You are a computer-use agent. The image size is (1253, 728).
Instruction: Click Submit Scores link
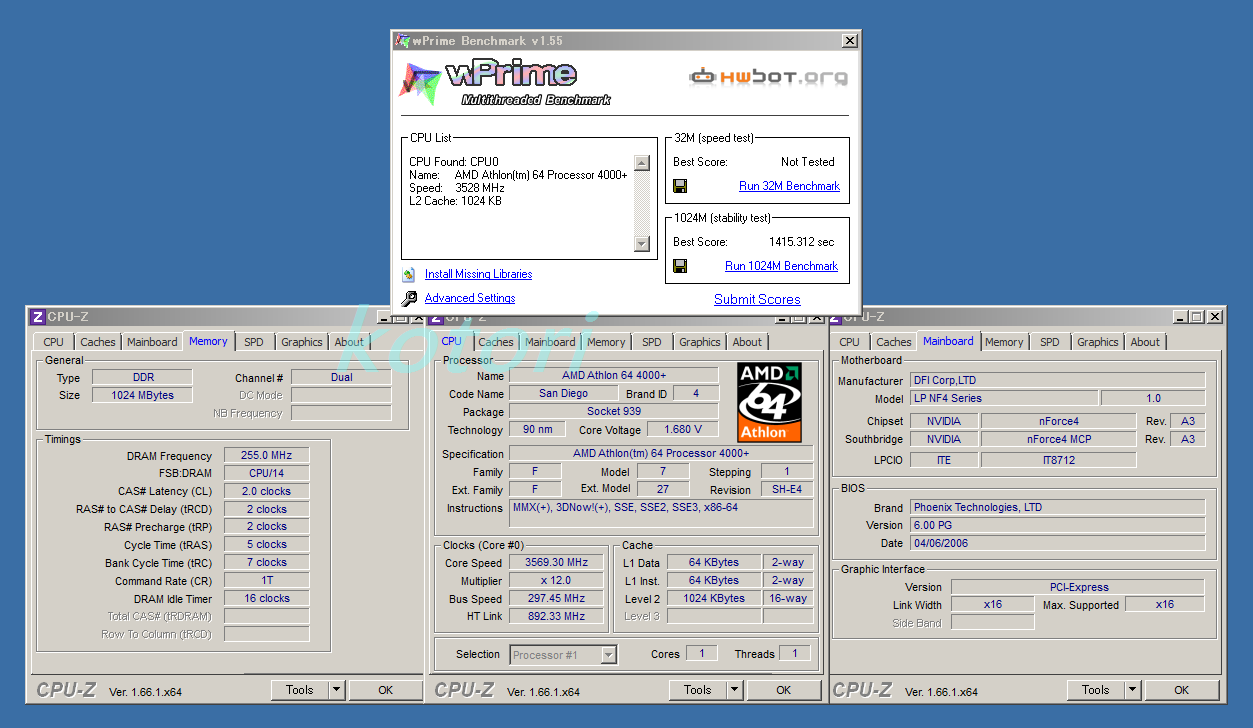coord(757,299)
